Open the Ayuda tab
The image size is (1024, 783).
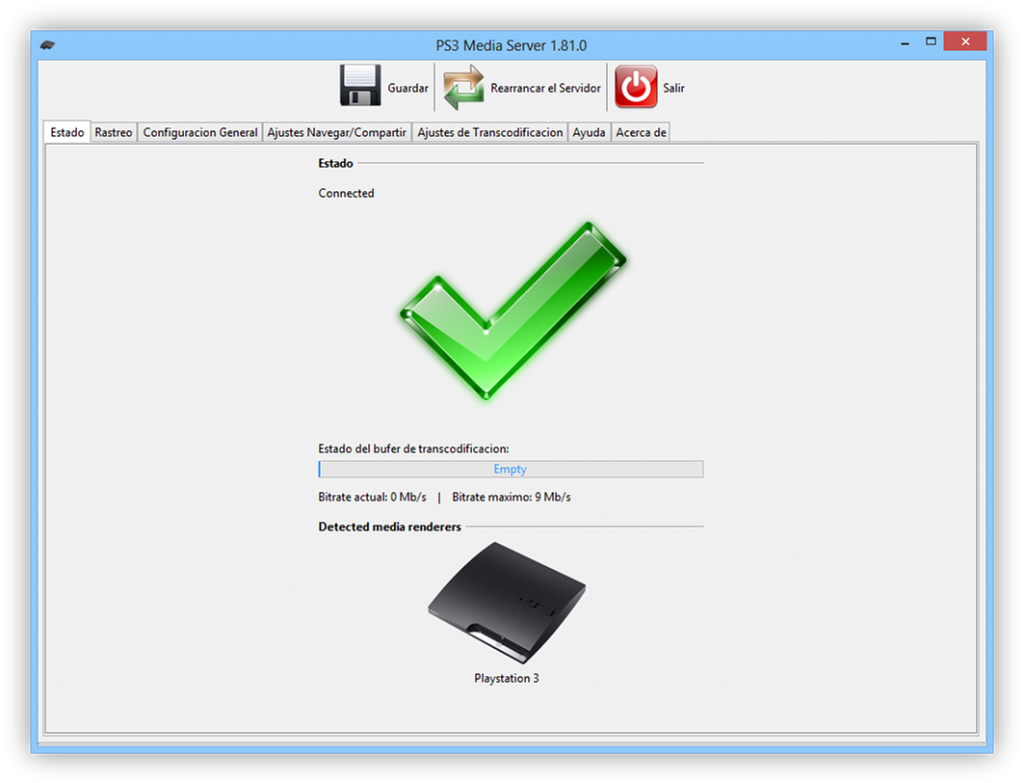click(x=588, y=132)
